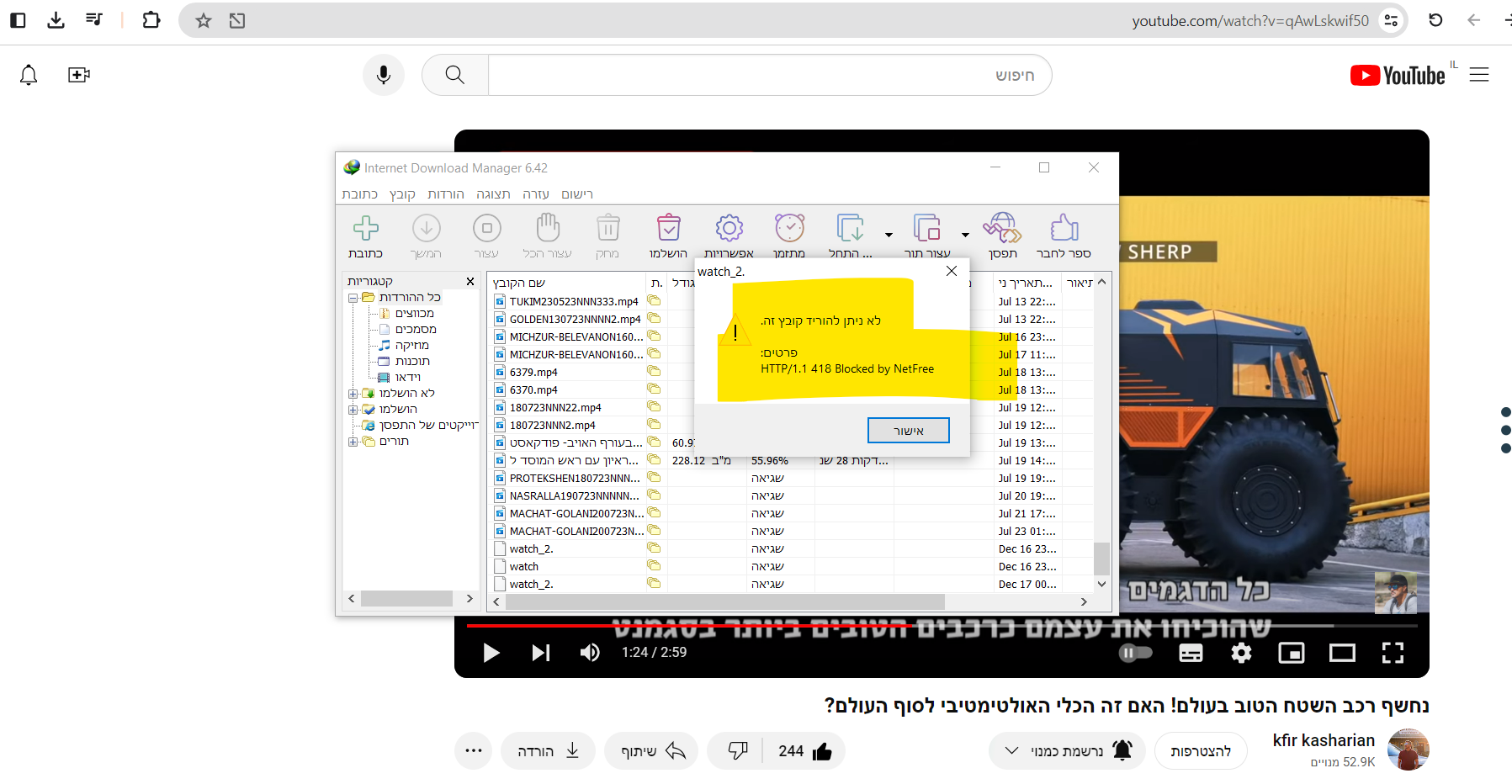Open the עזרה menu in IDM
This screenshot has width=1512, height=784.
[535, 194]
